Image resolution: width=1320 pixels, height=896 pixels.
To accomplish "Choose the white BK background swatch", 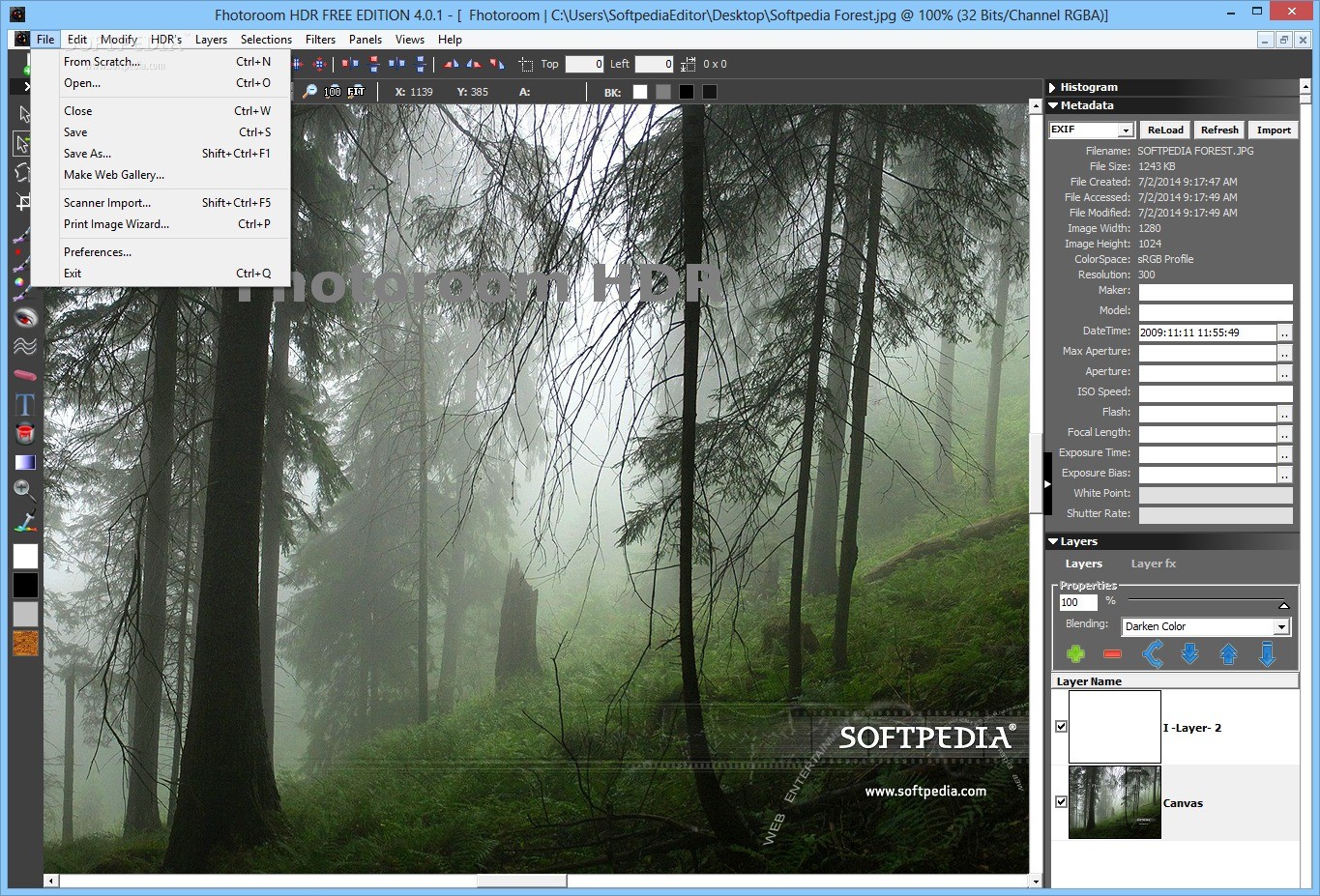I will click(639, 92).
